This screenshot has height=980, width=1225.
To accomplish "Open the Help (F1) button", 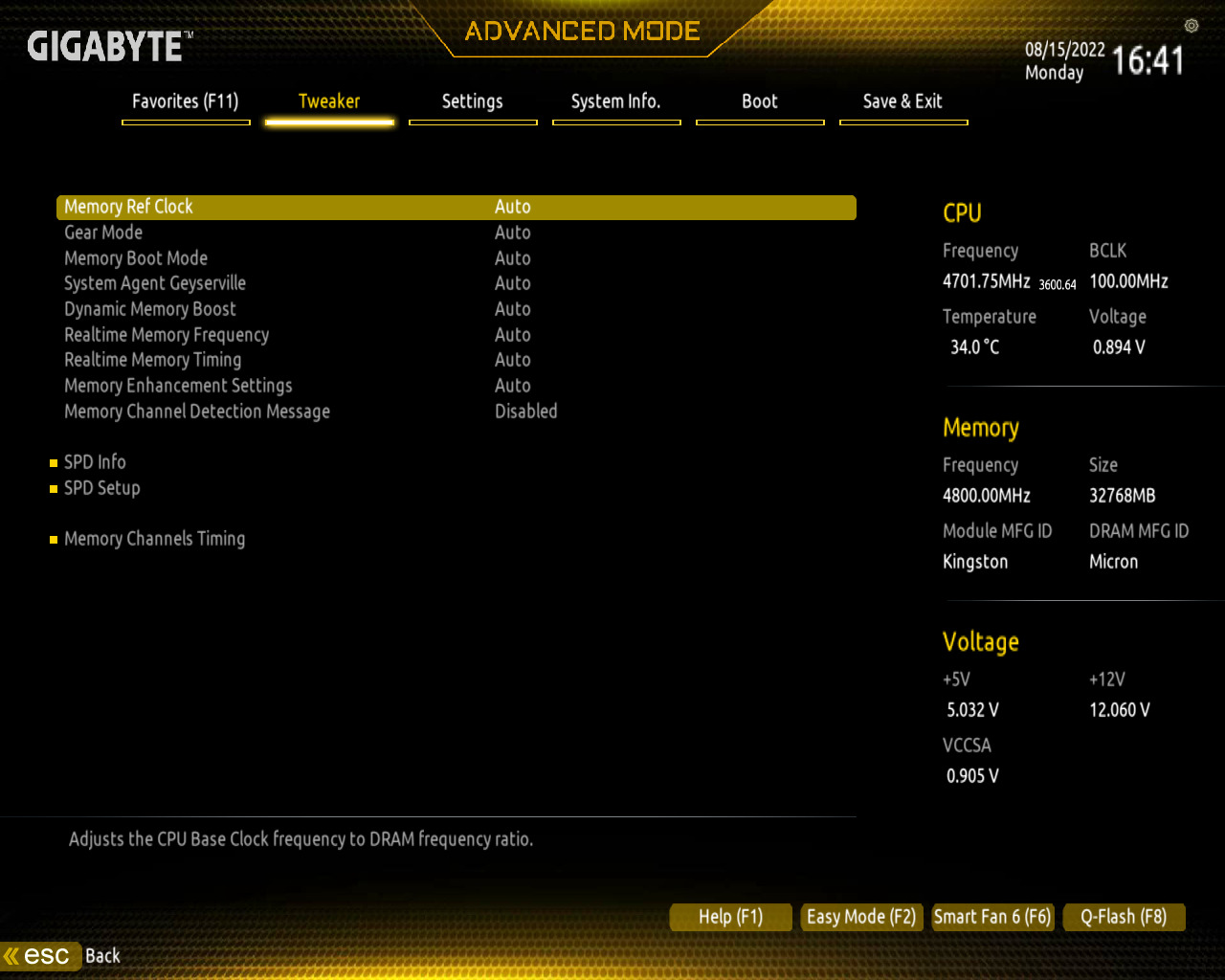I will [x=731, y=917].
